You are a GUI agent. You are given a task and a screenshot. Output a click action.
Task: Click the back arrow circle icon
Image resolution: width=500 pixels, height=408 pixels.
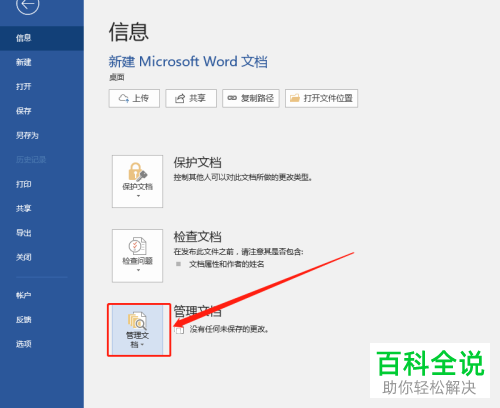(27, 5)
